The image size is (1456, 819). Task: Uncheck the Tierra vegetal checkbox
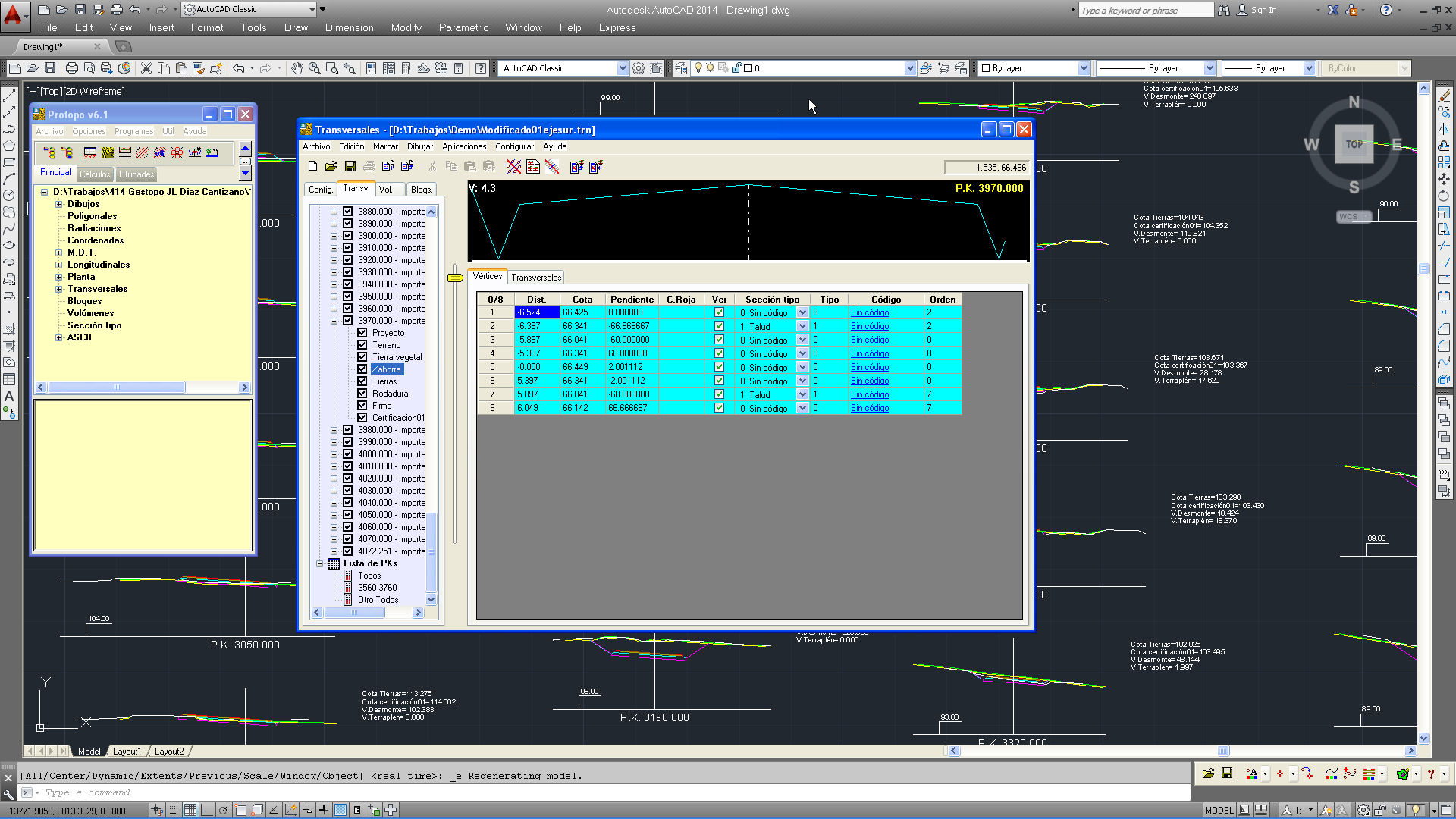(x=362, y=357)
